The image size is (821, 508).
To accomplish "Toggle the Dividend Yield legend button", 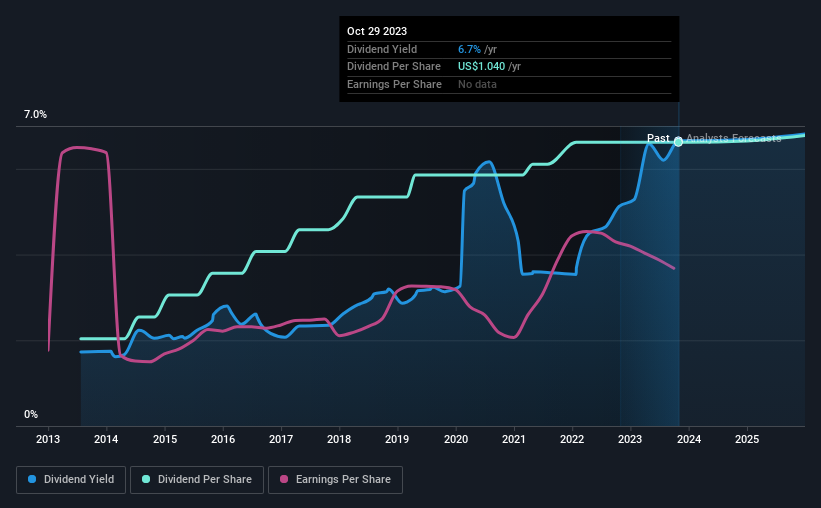I will 71,480.
